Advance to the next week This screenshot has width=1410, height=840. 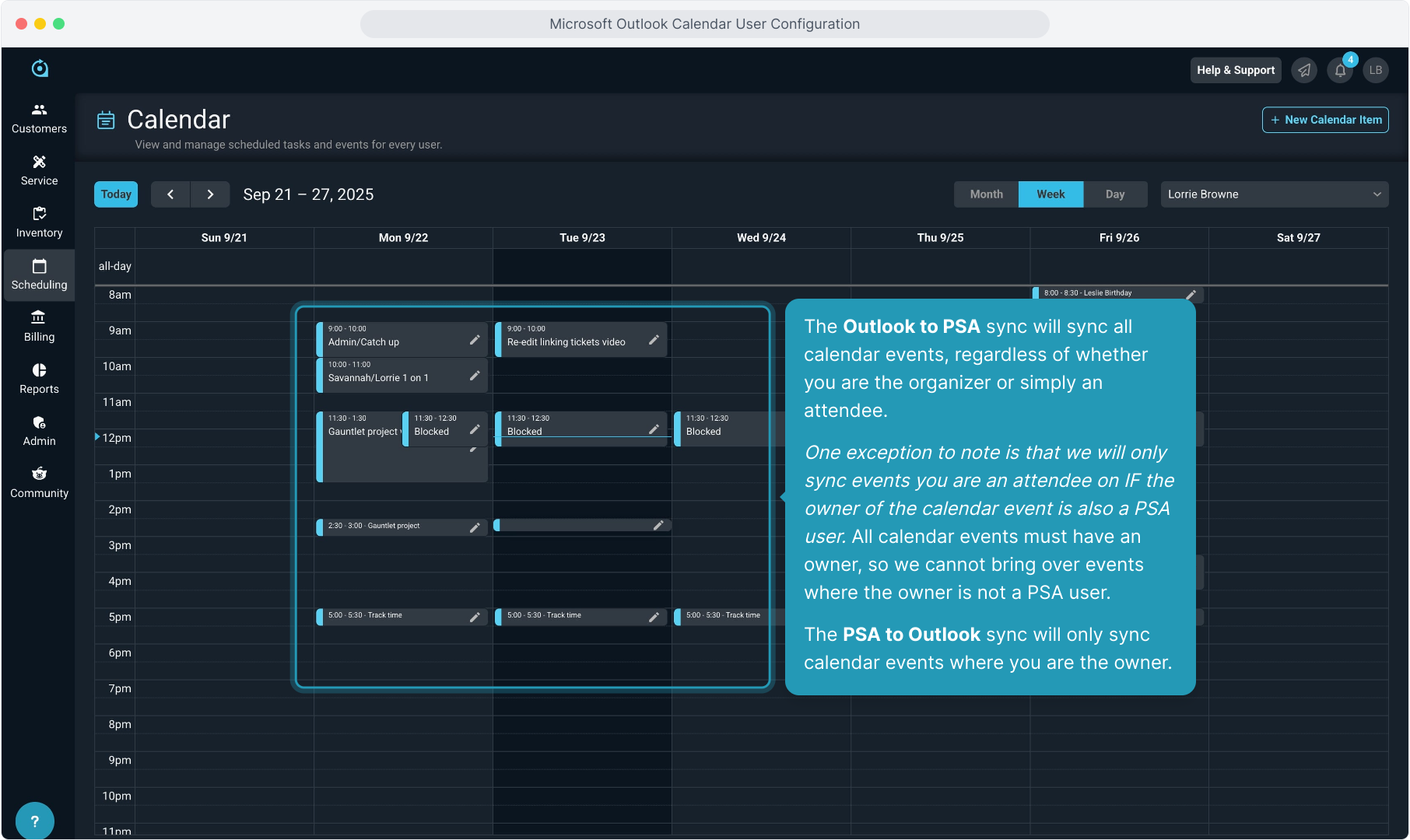pyautogui.click(x=210, y=194)
